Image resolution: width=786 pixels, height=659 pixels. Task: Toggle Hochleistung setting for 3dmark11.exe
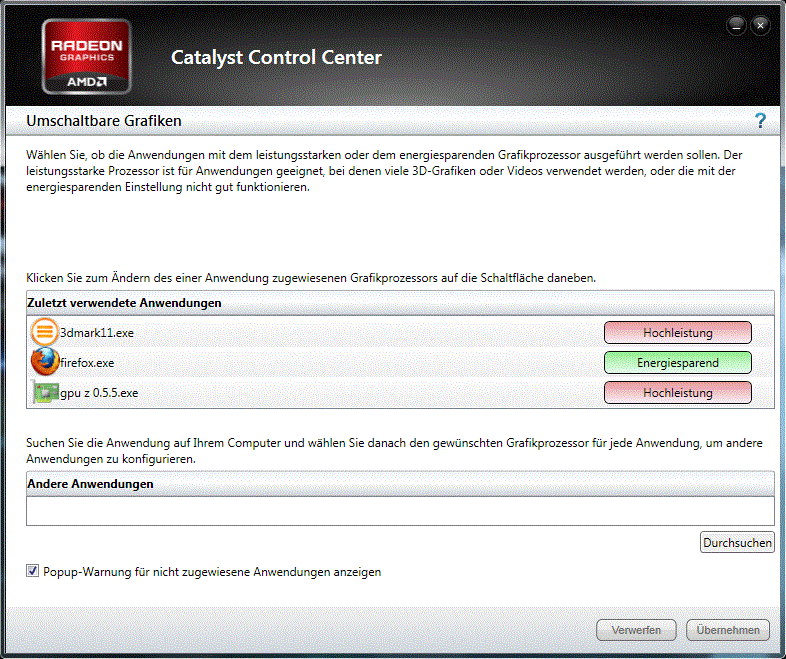678,333
